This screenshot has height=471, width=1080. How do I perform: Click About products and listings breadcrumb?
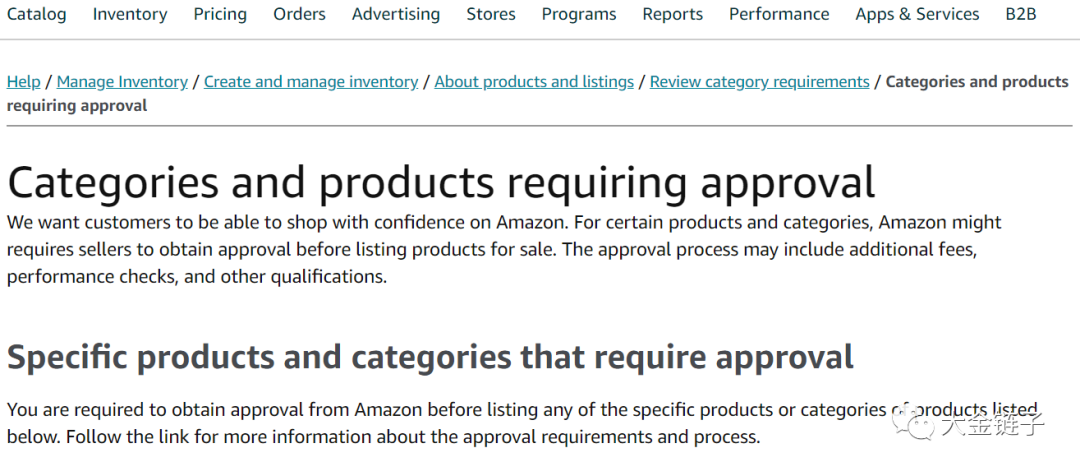534,82
